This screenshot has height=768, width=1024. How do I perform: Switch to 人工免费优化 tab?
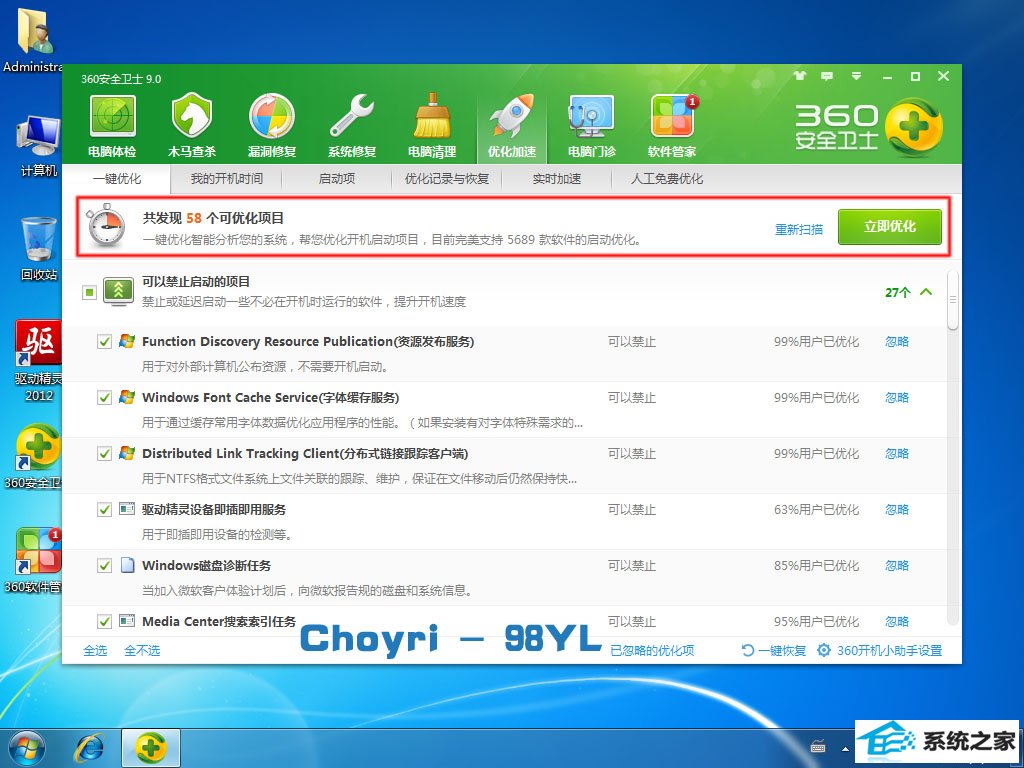click(x=667, y=179)
